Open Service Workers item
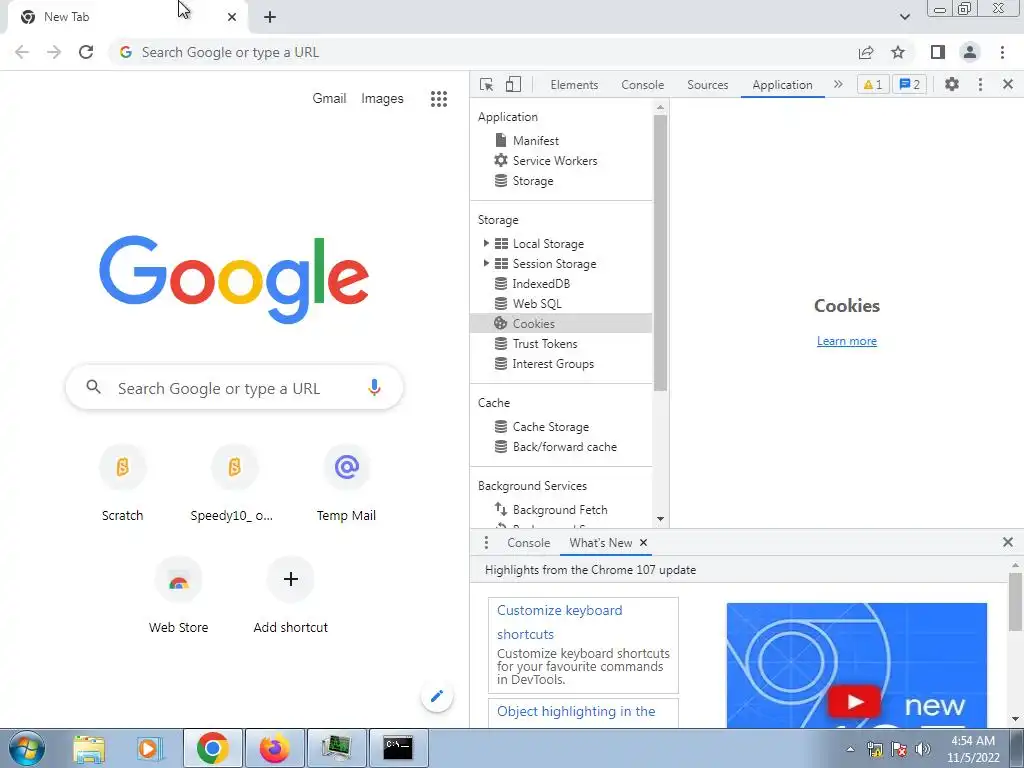1024x768 pixels. coord(554,161)
